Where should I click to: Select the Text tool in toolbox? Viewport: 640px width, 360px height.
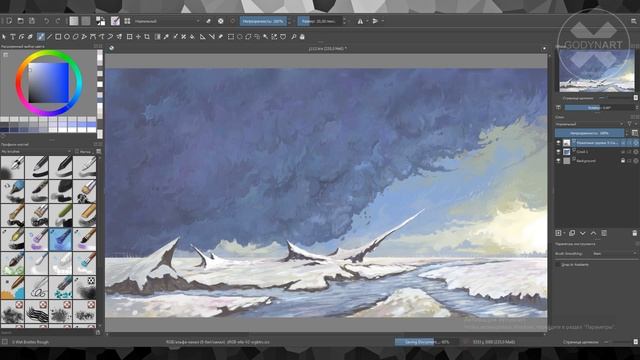click(x=13, y=37)
